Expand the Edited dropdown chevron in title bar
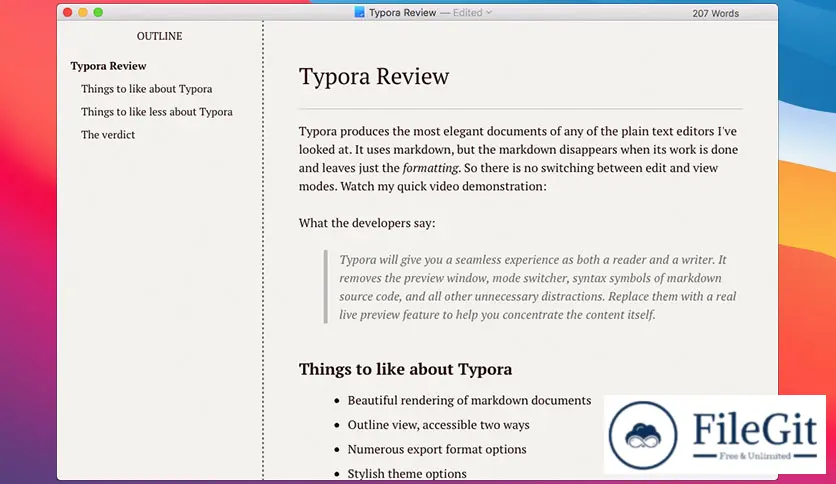 [x=489, y=12]
